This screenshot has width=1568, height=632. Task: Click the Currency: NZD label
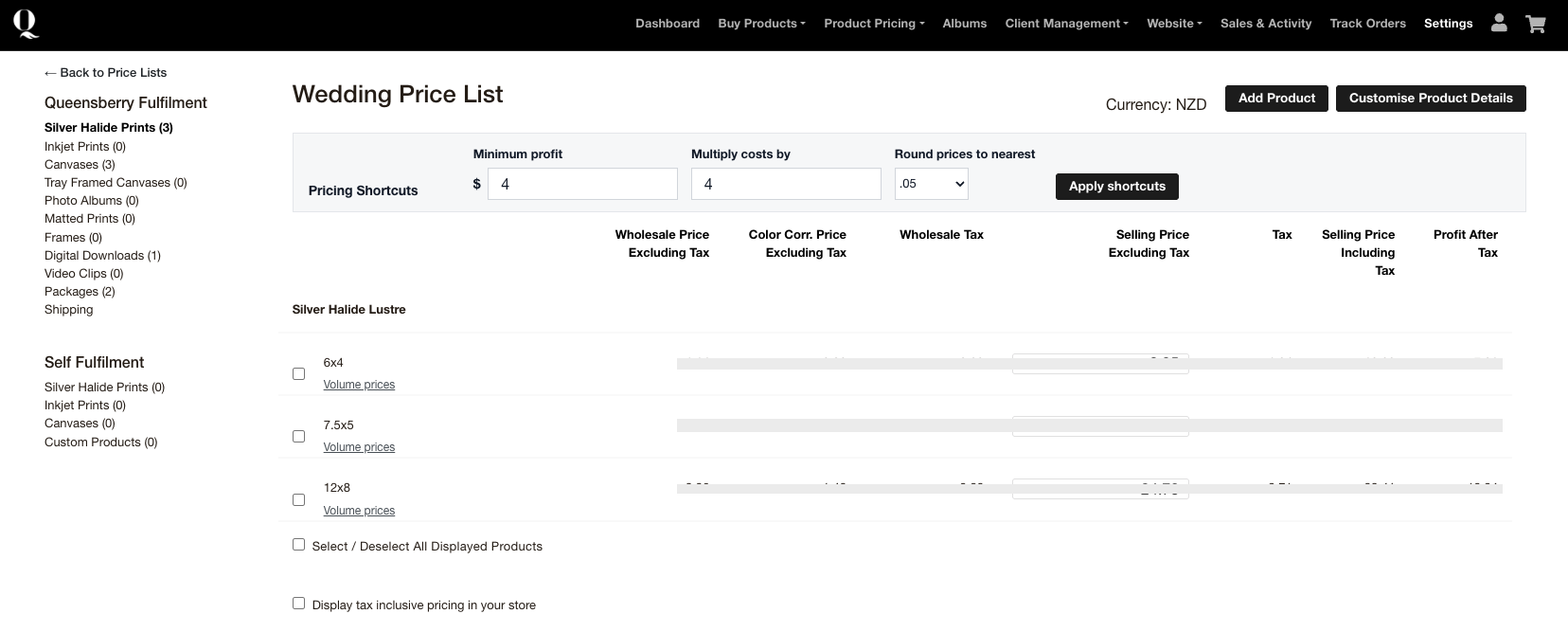click(x=1156, y=105)
